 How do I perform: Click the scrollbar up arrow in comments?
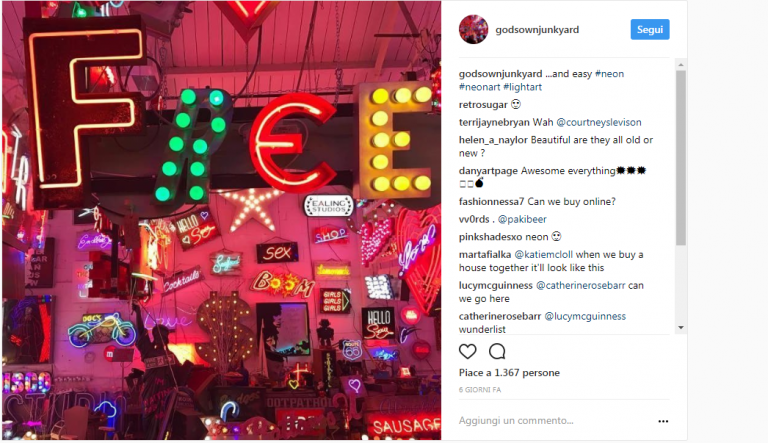click(x=681, y=65)
